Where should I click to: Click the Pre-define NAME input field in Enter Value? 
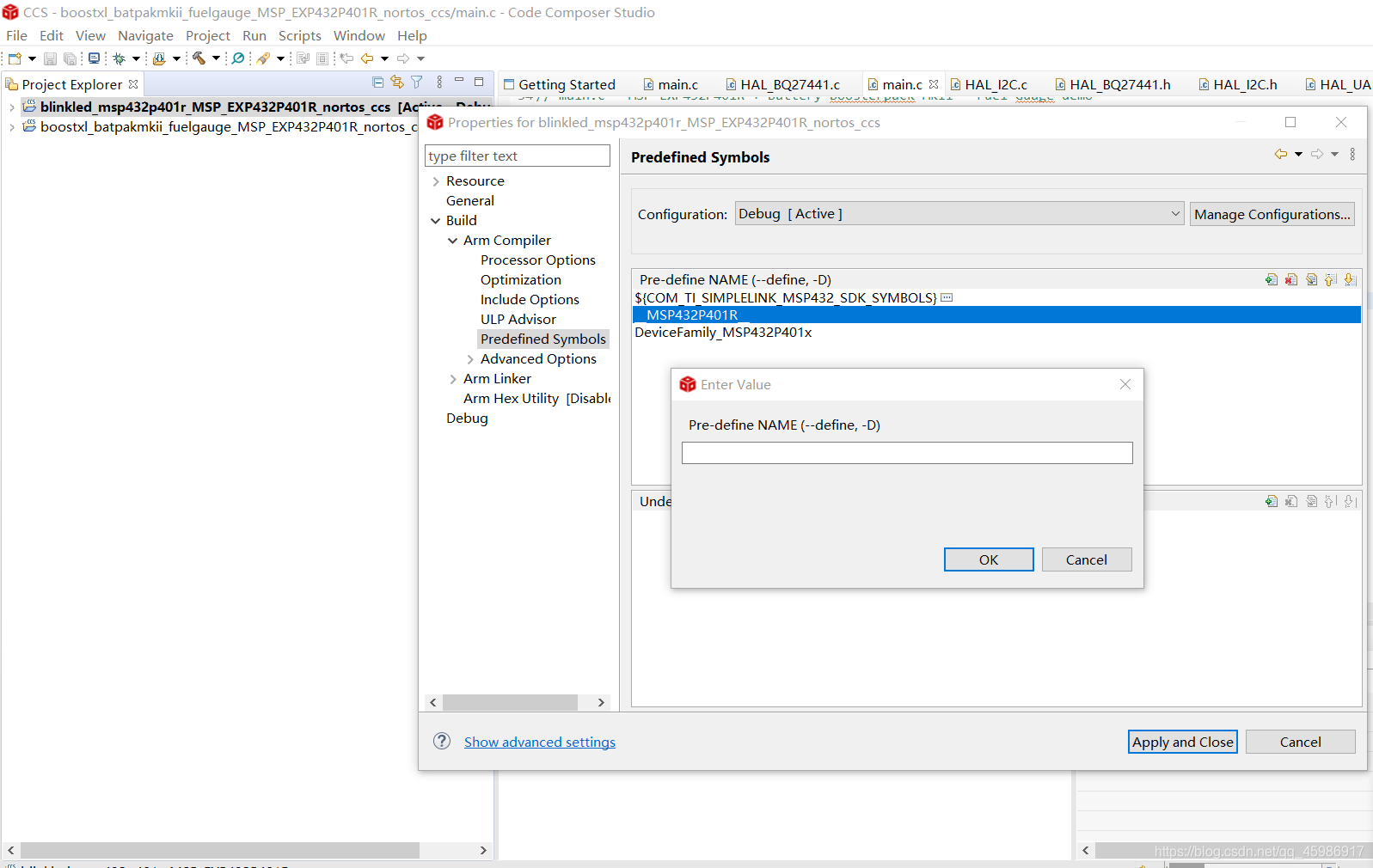(907, 453)
